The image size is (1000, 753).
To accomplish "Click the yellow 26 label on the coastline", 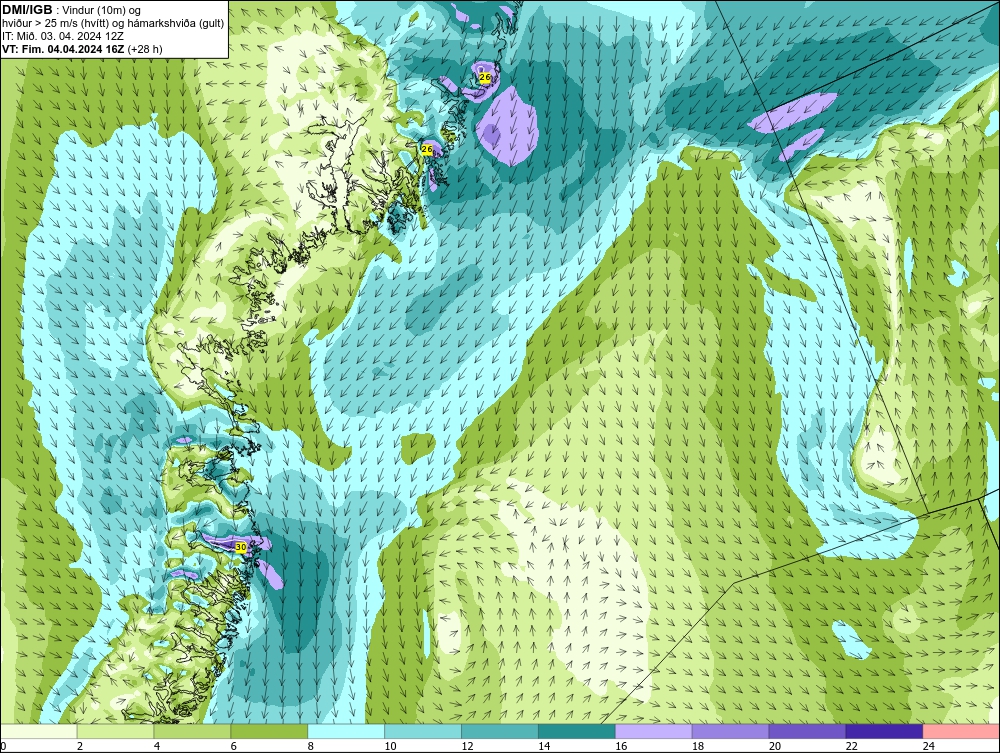I will click(x=427, y=149).
